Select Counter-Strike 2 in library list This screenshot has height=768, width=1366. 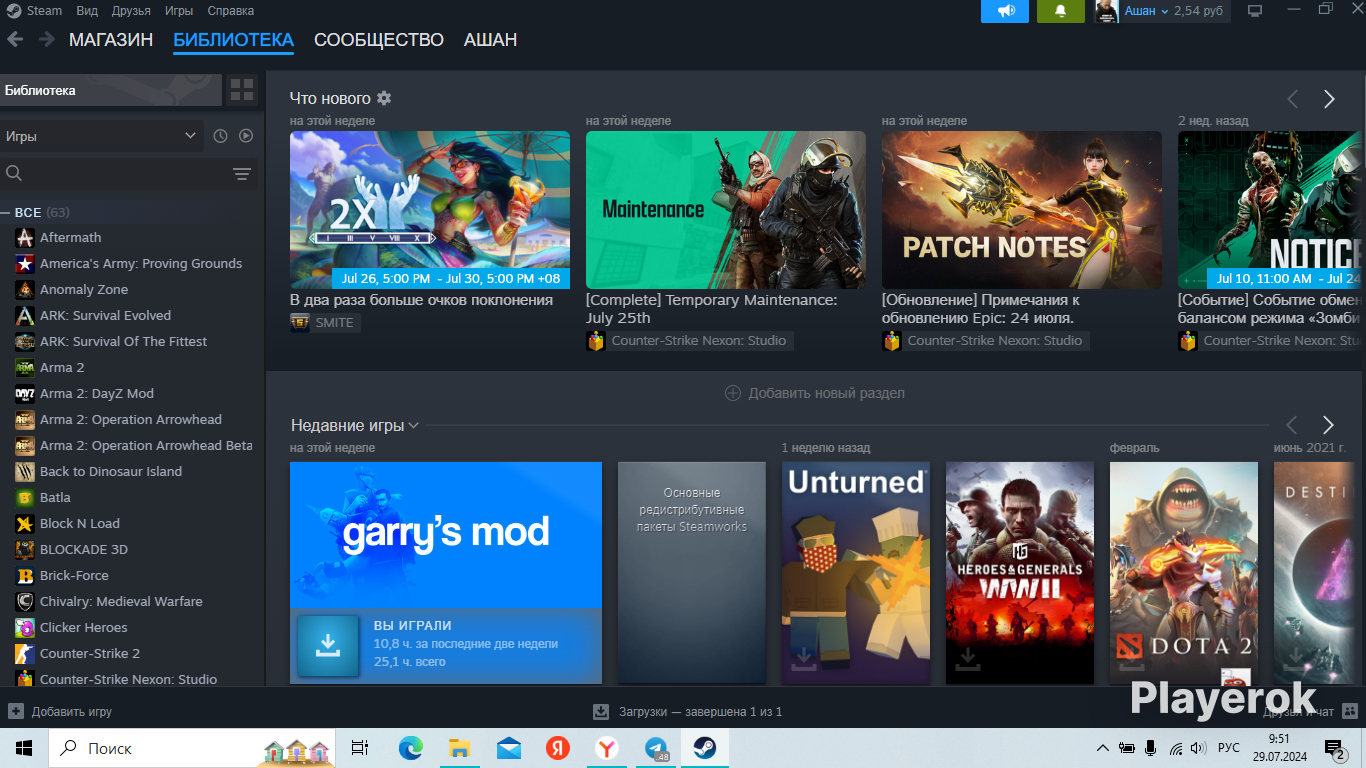[x=90, y=653]
